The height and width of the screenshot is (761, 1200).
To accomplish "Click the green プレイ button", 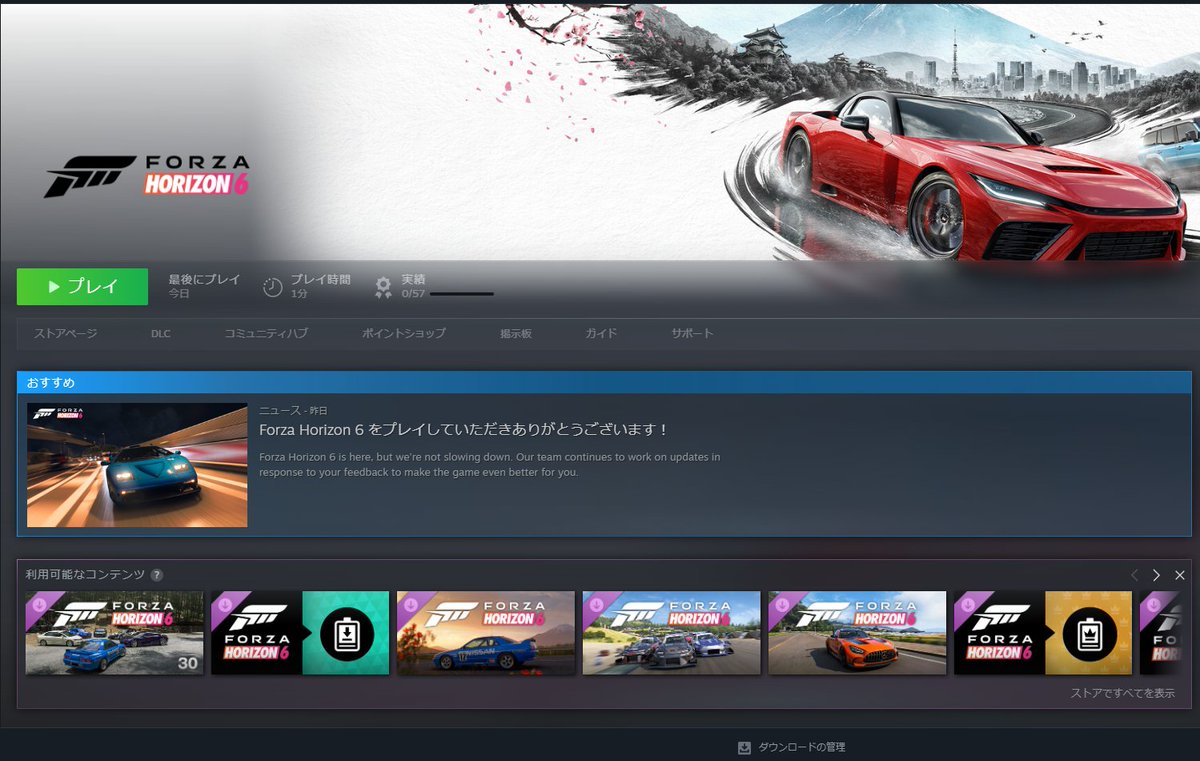I will click(82, 286).
